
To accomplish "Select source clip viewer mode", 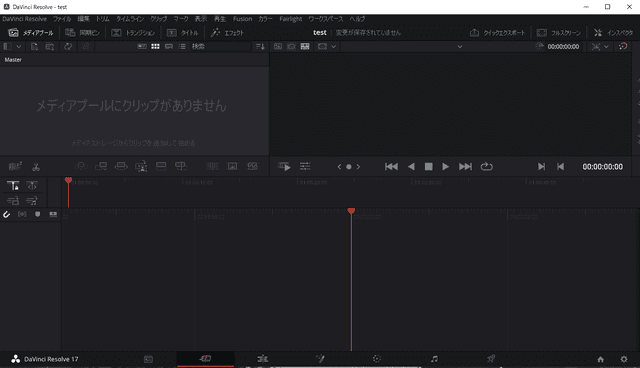I will point(278,47).
